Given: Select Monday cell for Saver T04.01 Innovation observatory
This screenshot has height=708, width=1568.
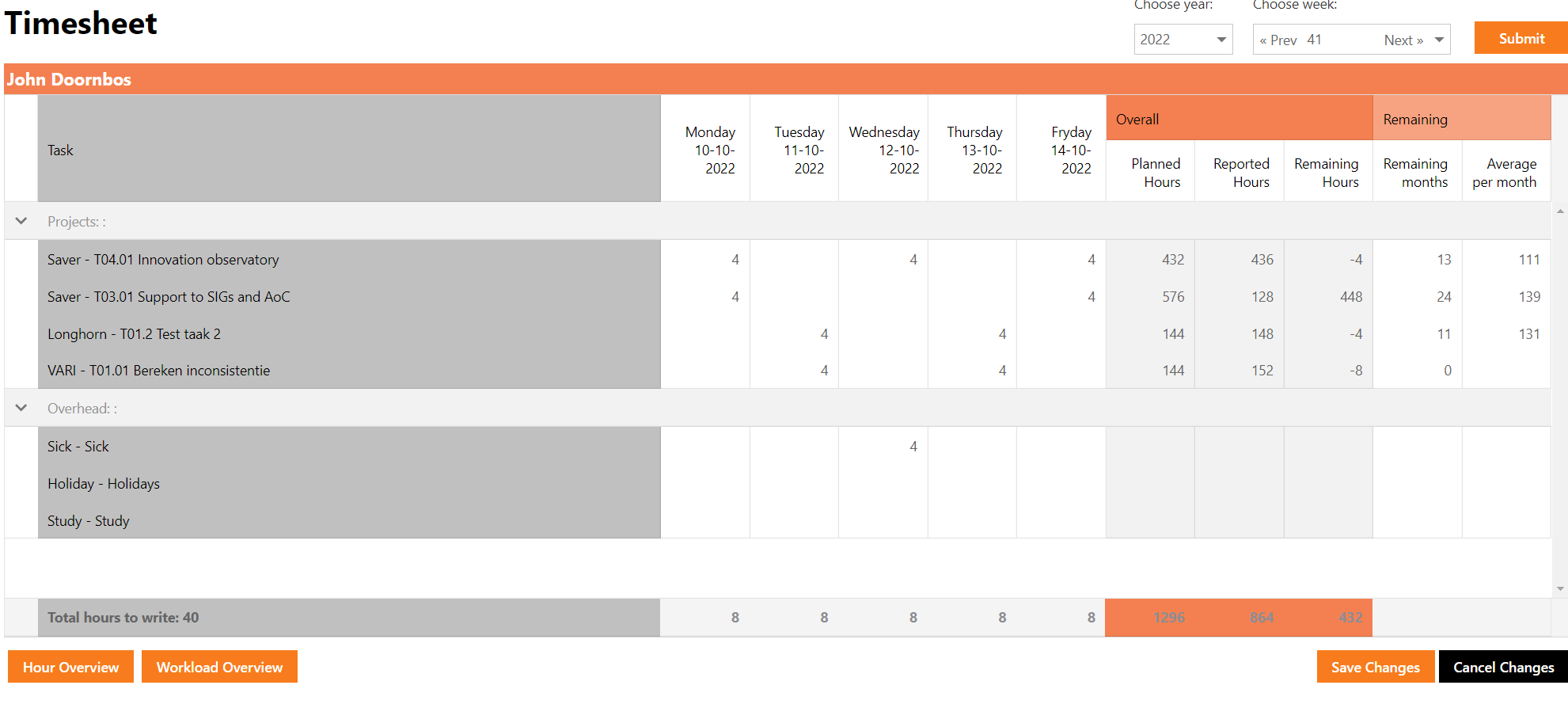Looking at the screenshot, I should pos(705,259).
